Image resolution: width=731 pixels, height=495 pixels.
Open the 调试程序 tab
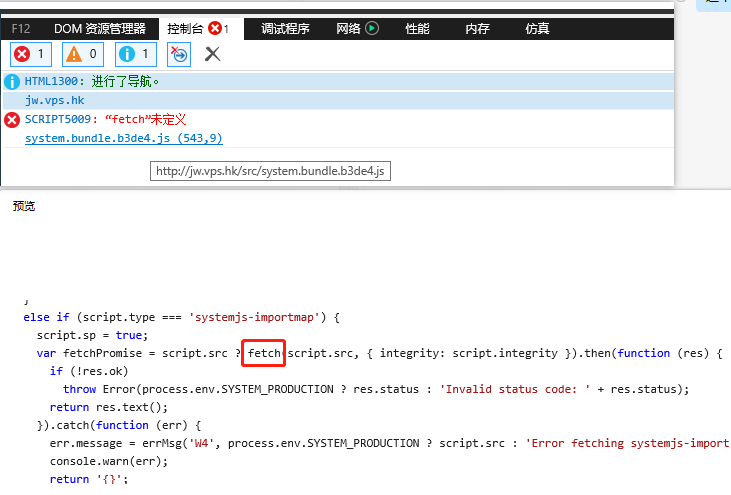[x=285, y=29]
